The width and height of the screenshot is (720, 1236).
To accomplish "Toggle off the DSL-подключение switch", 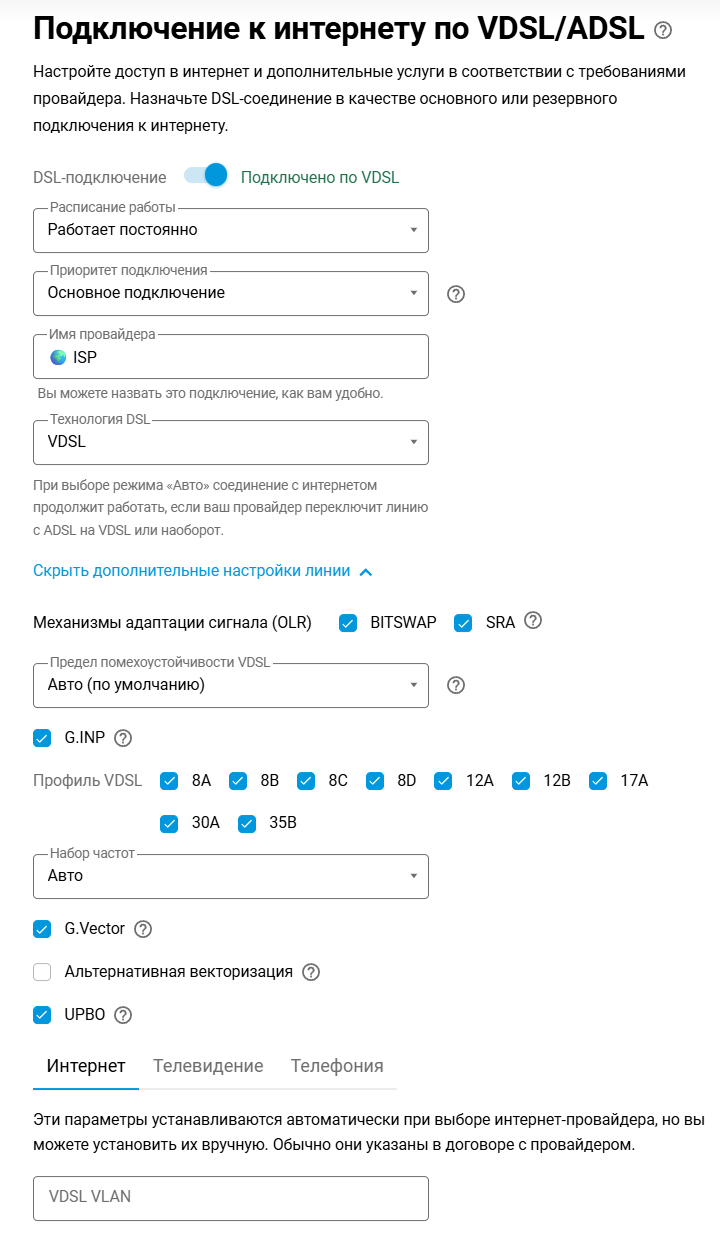I will (204, 175).
